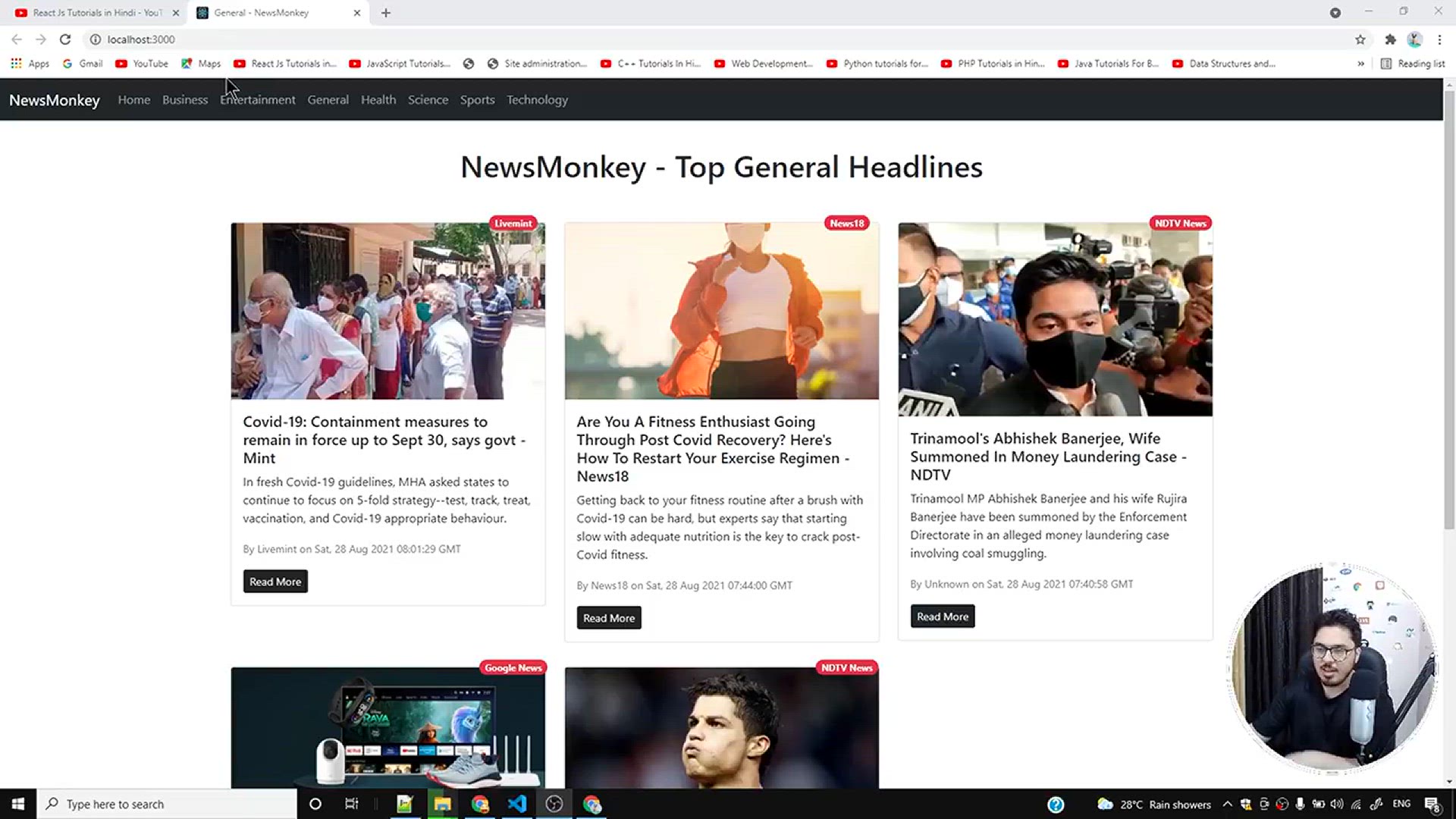Open Windows Security tray icon
This screenshot has height=819, width=1456.
point(1245,804)
